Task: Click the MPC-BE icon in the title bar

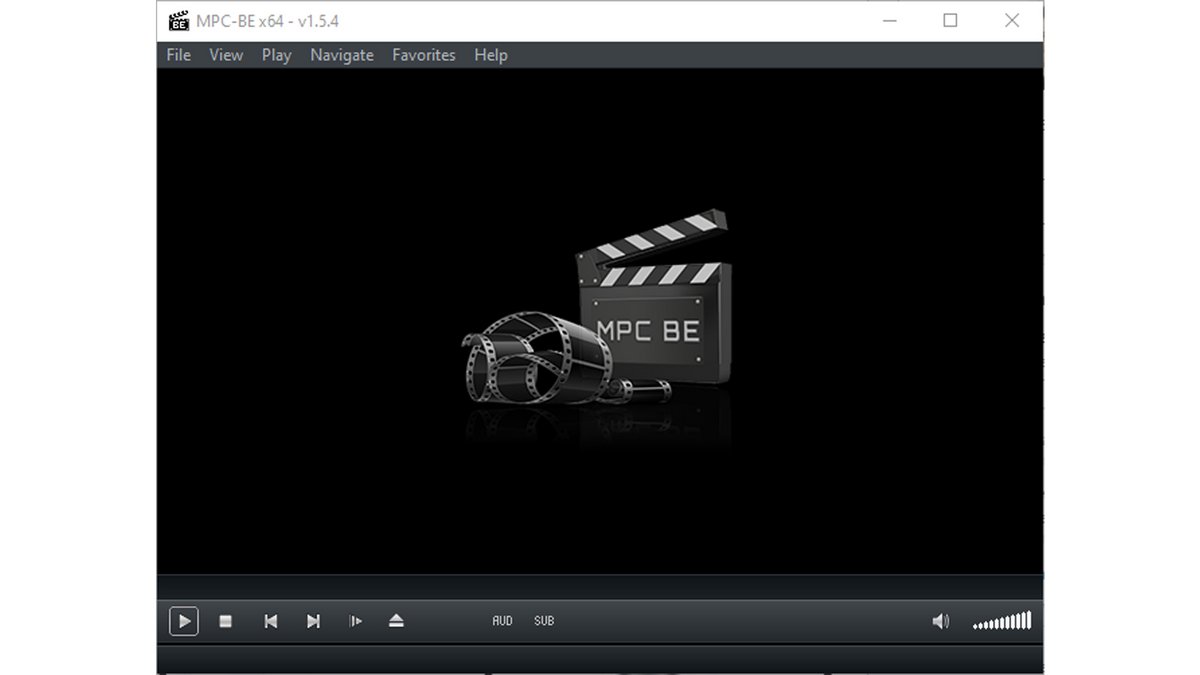Action: pos(179,20)
